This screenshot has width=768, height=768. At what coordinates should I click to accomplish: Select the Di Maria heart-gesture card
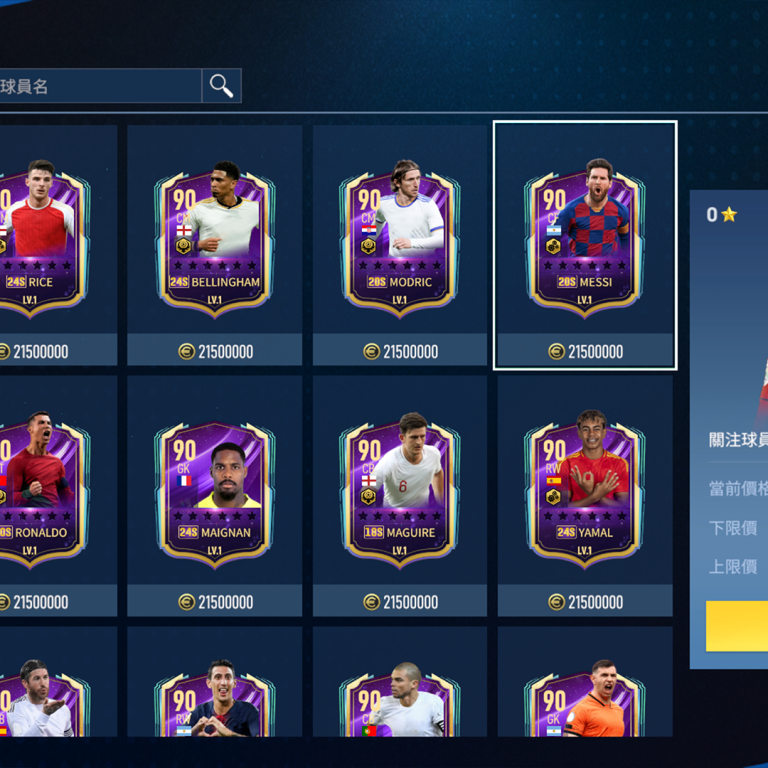(x=215, y=698)
